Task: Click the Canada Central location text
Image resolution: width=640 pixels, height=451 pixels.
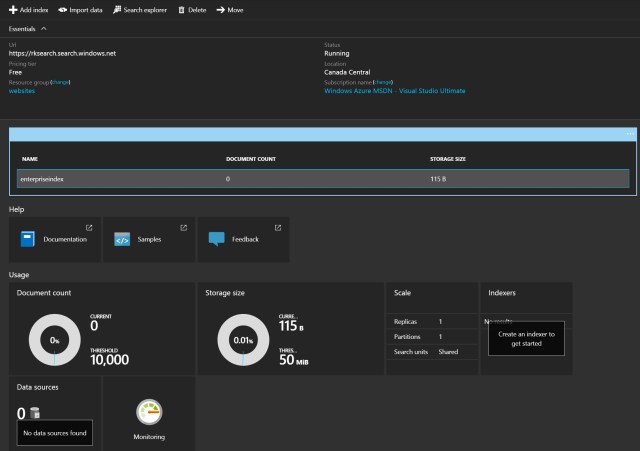Action: point(347,72)
